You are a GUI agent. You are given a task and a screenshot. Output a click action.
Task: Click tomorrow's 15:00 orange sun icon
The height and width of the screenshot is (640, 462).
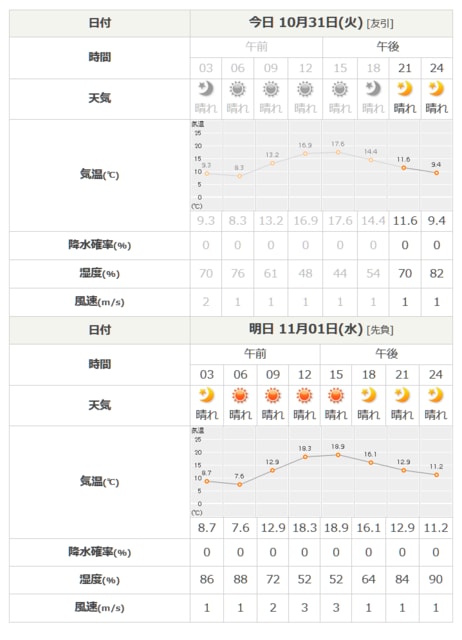pyautogui.click(x=336, y=395)
